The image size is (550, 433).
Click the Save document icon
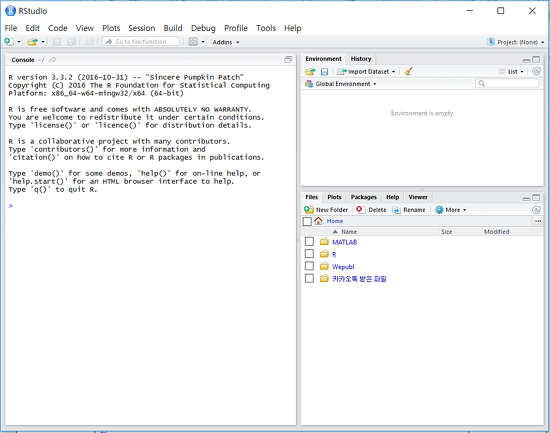(57, 42)
